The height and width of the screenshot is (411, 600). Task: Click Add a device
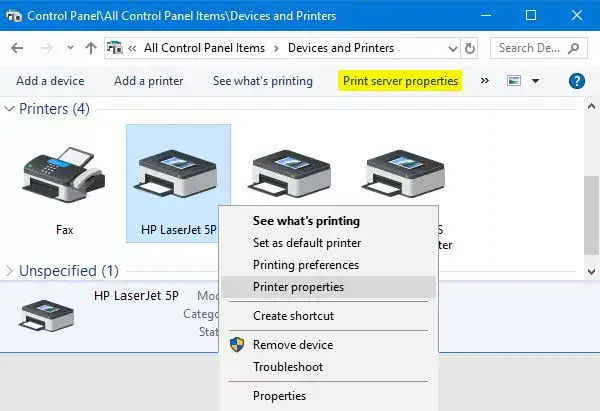tap(50, 81)
